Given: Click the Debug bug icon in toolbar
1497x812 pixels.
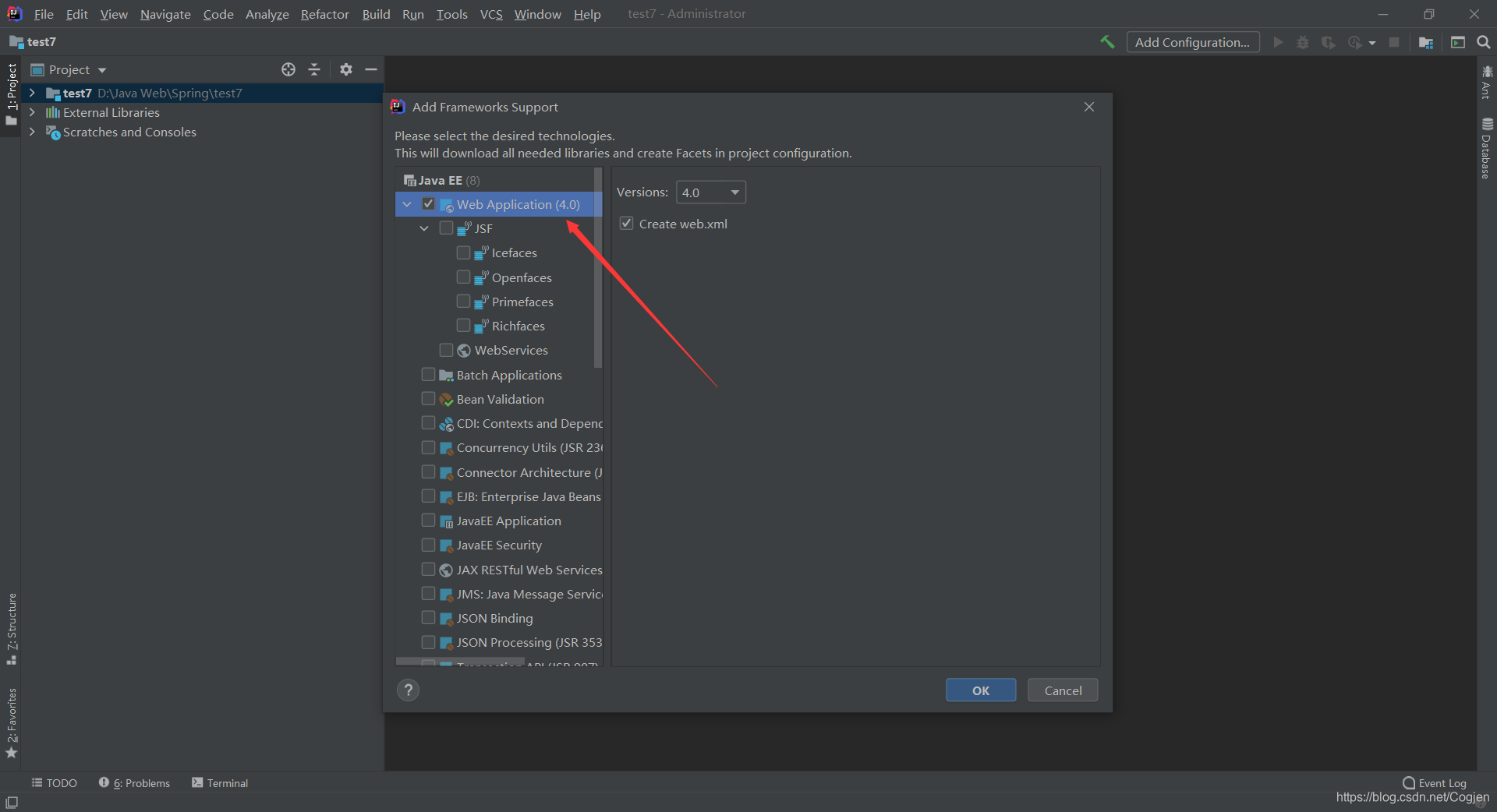Looking at the screenshot, I should (x=1303, y=42).
